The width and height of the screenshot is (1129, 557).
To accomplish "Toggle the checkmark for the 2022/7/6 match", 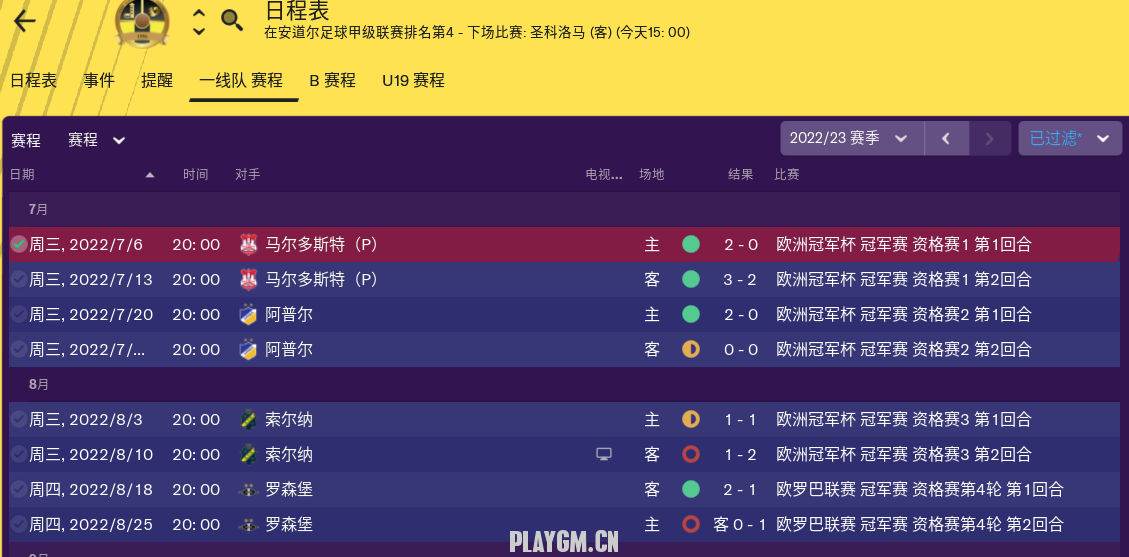I will [19, 245].
